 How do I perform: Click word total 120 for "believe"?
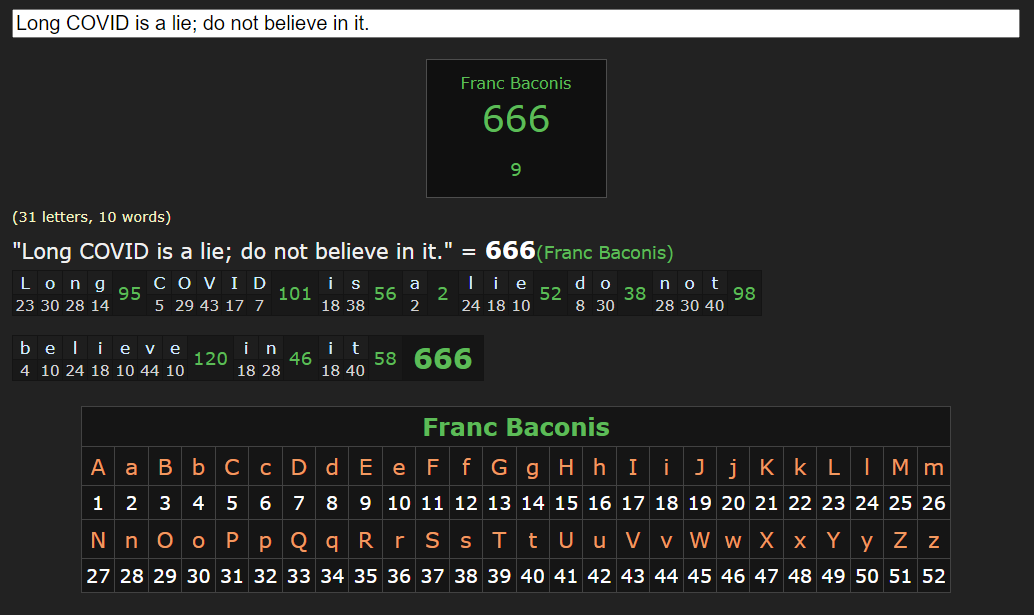(210, 359)
